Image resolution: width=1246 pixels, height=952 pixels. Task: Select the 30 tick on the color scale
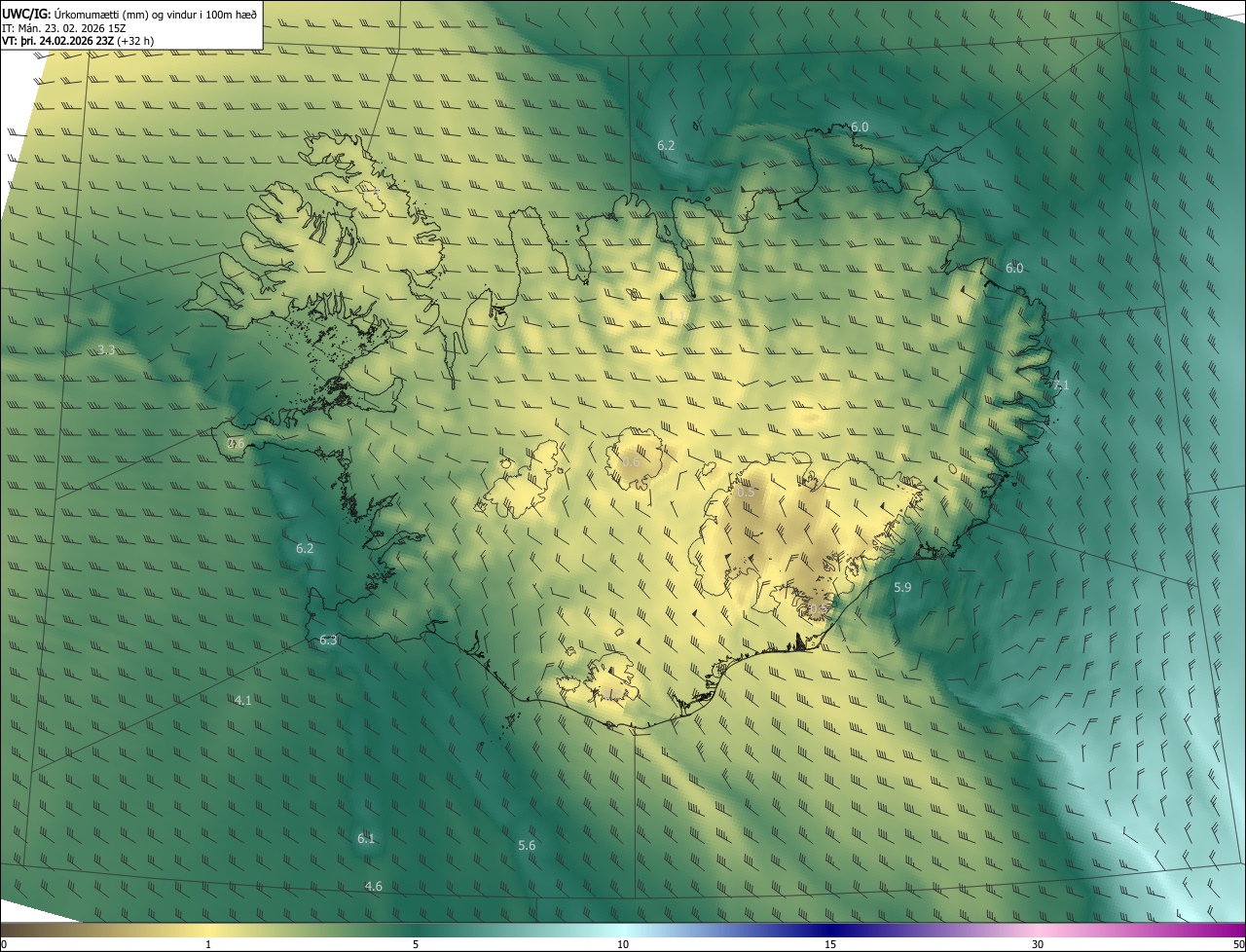tap(1038, 944)
